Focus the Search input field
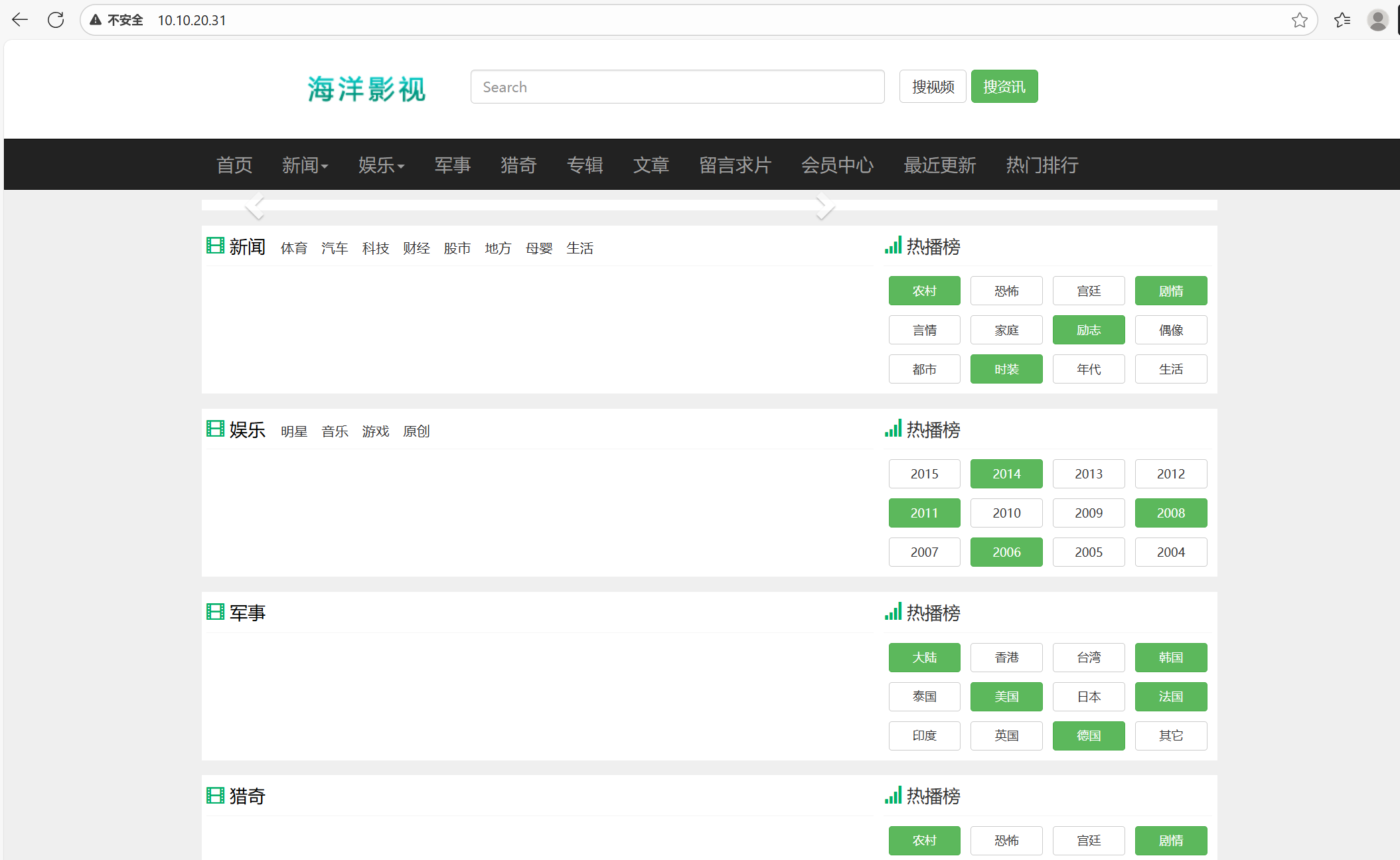This screenshot has height=860, width=1400. (x=677, y=87)
